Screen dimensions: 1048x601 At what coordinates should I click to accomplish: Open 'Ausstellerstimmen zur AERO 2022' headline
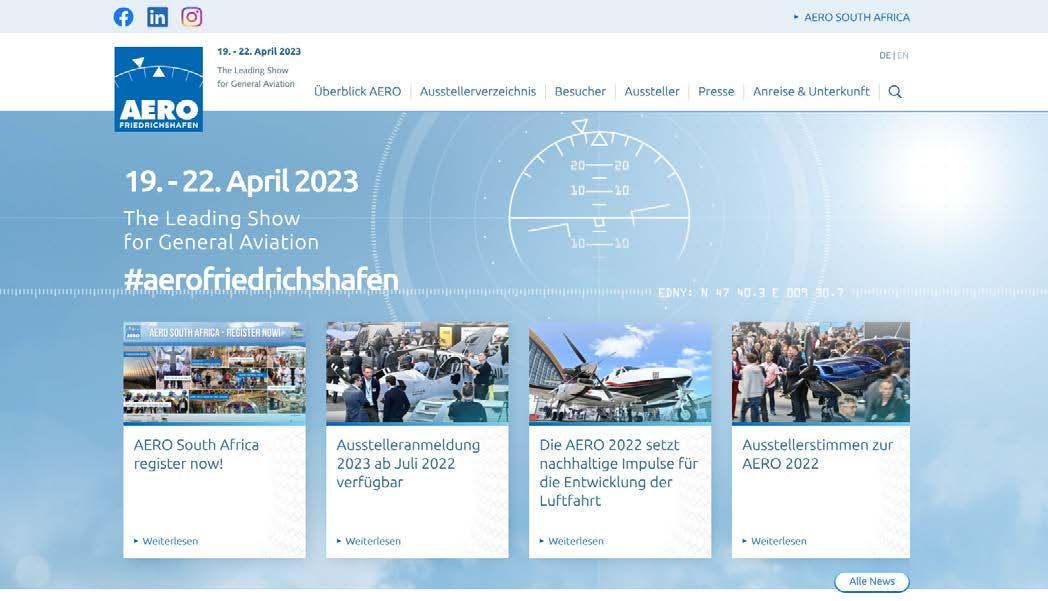click(x=817, y=454)
